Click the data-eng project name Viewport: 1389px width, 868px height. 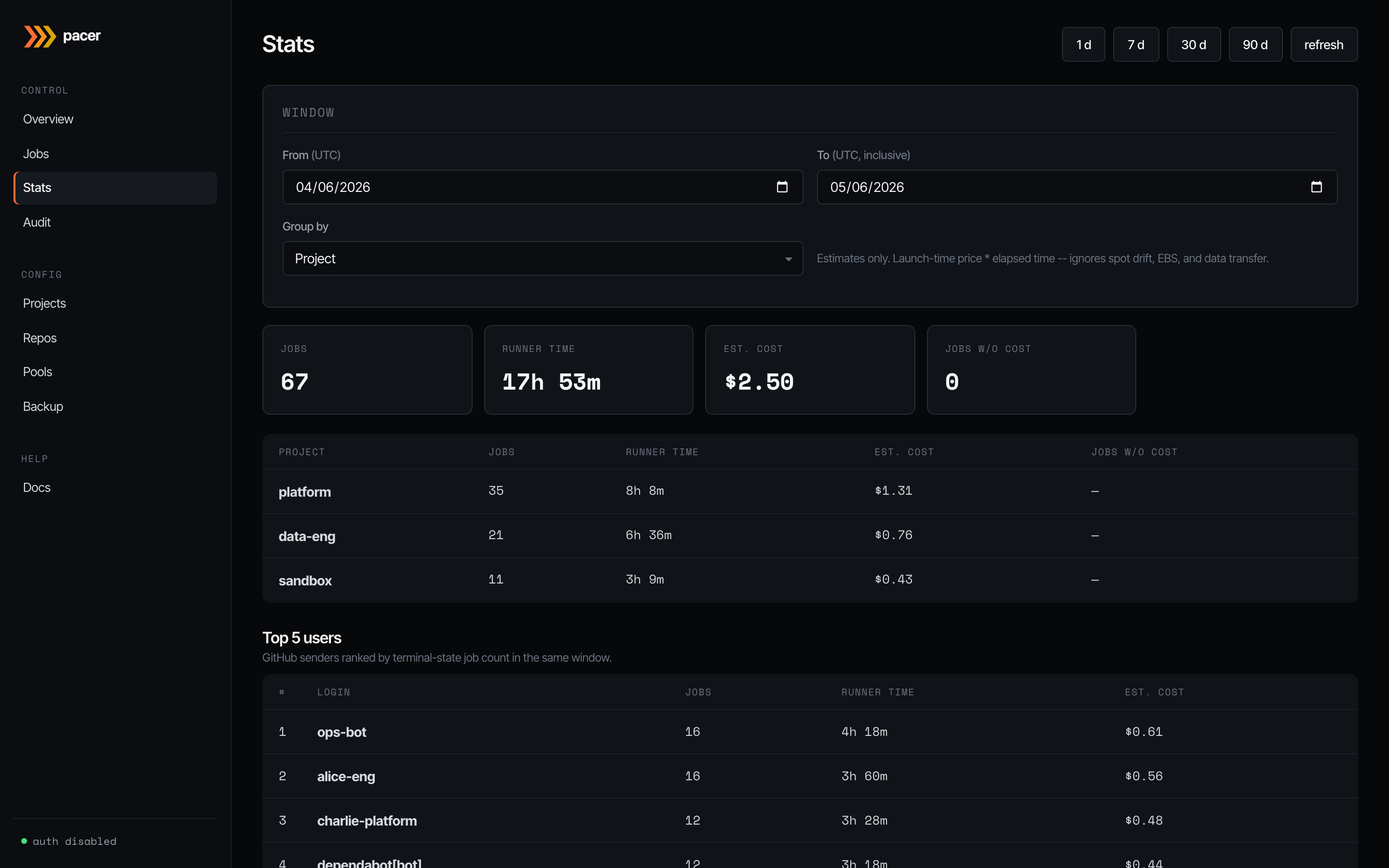point(307,536)
